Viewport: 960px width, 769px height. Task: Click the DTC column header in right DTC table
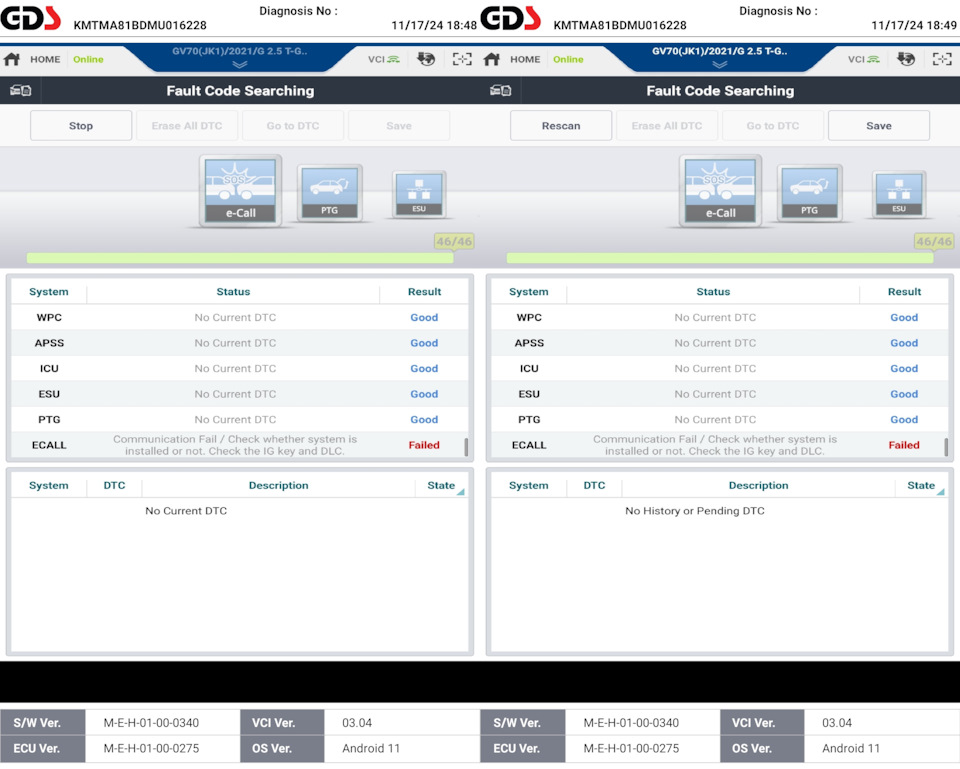tap(594, 486)
